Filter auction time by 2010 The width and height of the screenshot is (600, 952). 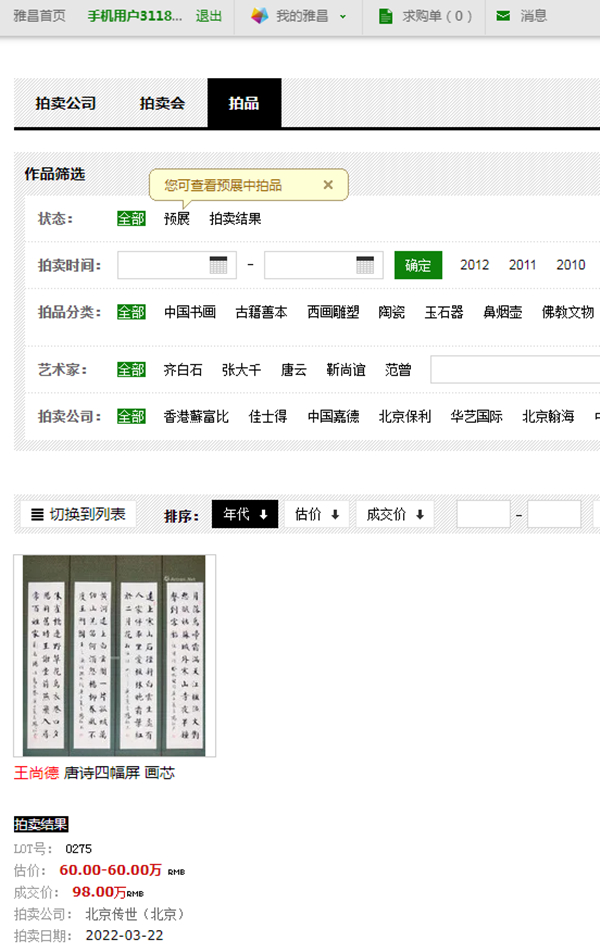coord(571,265)
